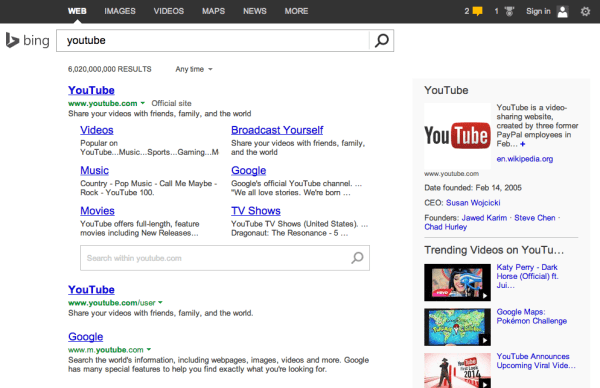Click the Trending Videos on YouTube heading

pos(494,250)
